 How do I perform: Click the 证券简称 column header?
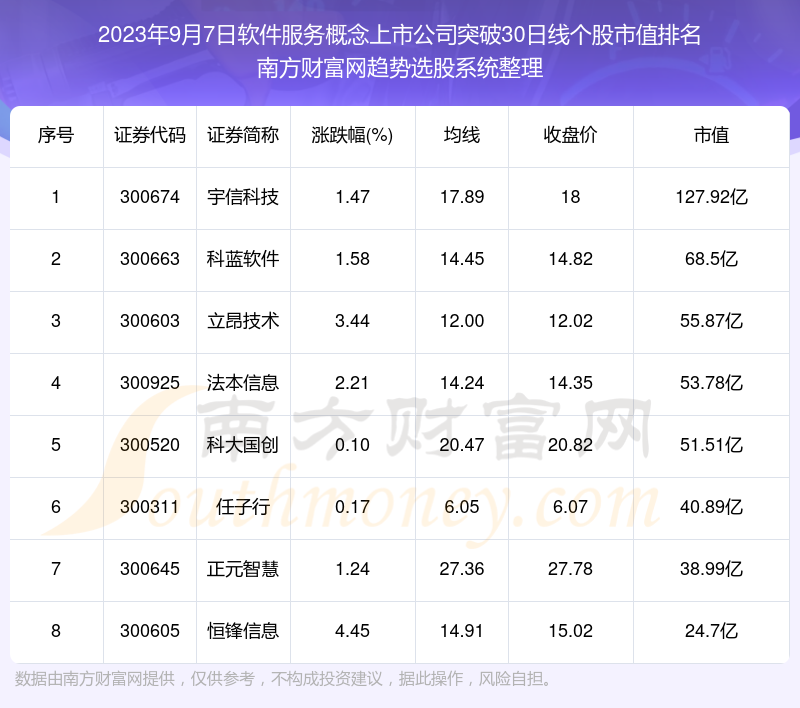click(243, 136)
